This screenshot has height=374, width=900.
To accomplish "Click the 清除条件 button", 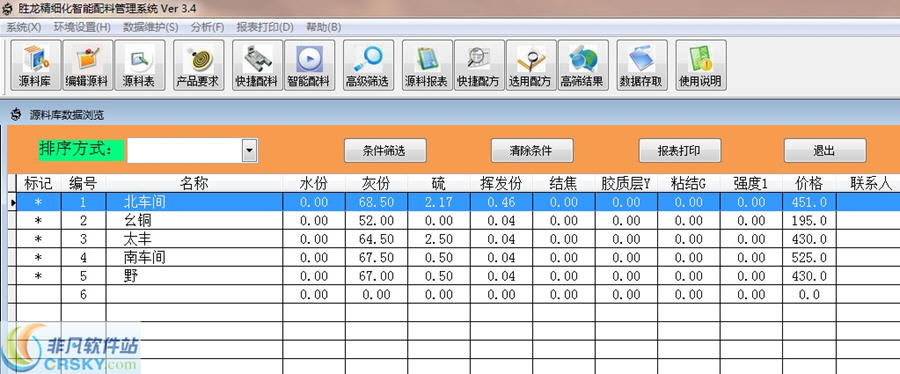I will click(x=532, y=151).
